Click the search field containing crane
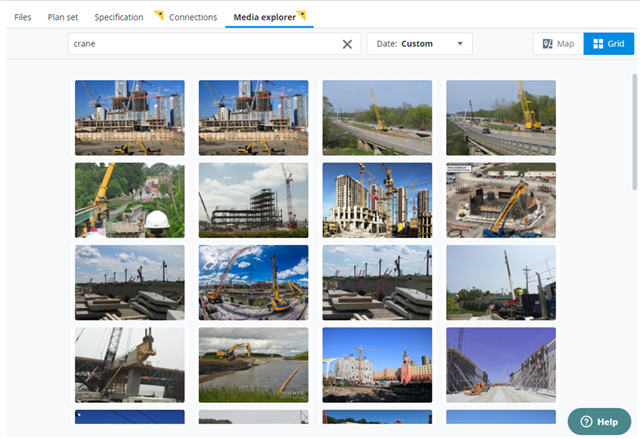 coord(214,44)
